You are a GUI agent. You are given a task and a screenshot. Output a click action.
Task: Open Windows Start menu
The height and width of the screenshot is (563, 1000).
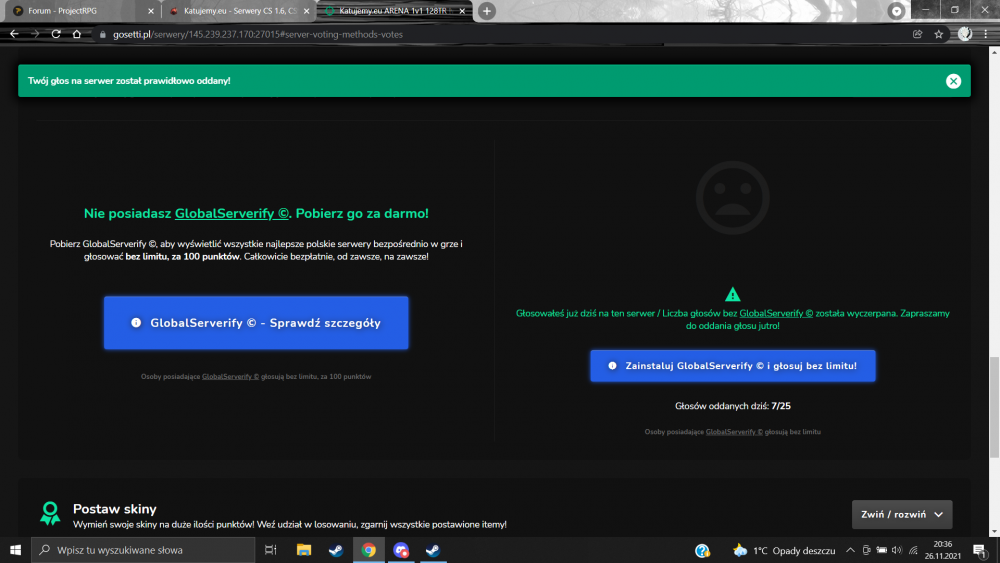[x=15, y=550]
